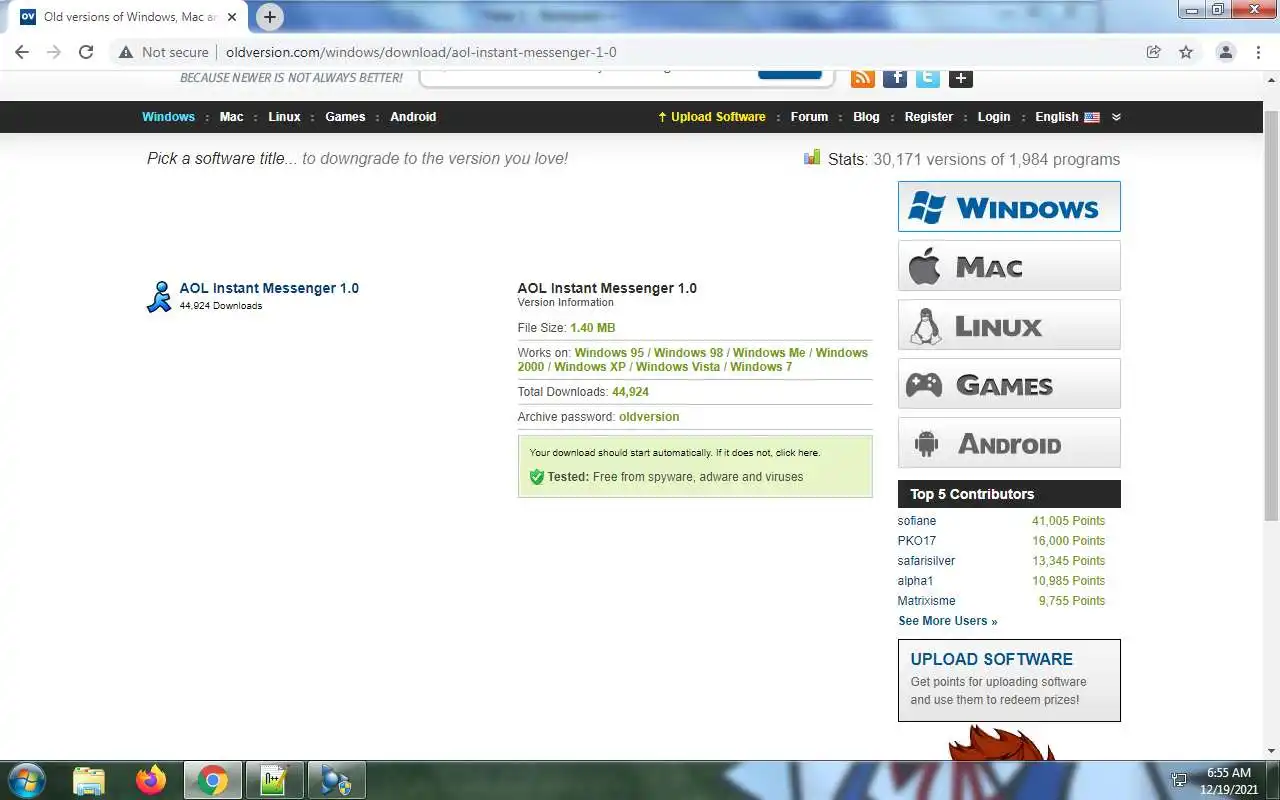The width and height of the screenshot is (1280, 800).
Task: Click the large Android platform button
Action: [x=1009, y=442]
